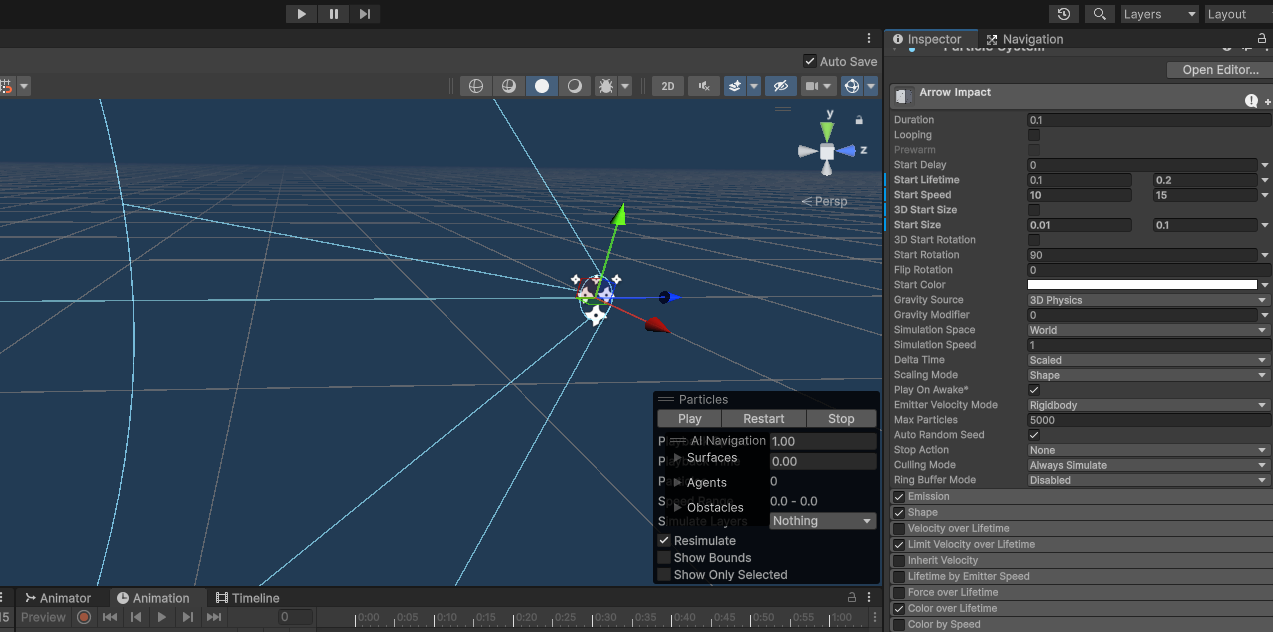Select wireframe draw mode icon

pos(476,86)
